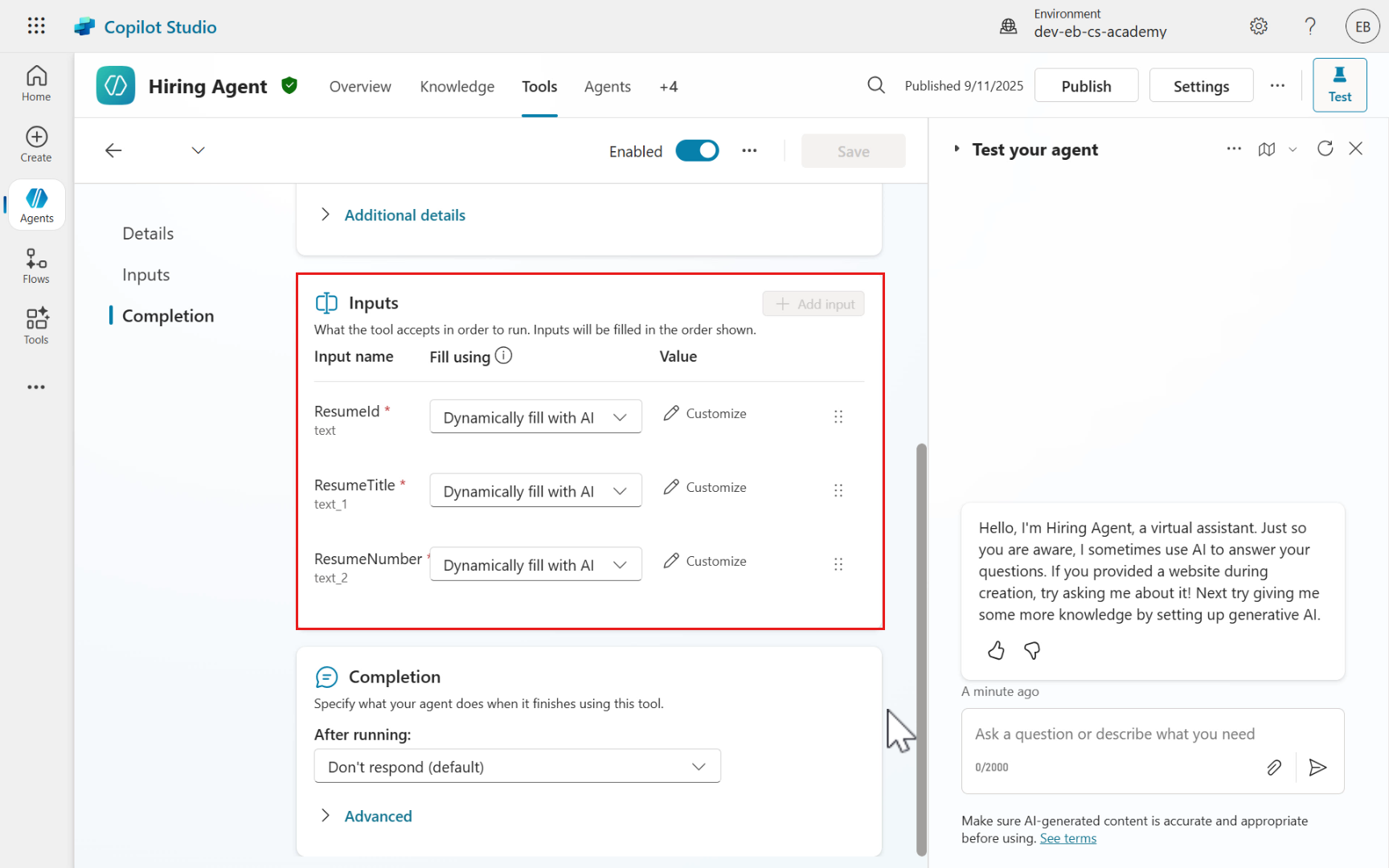Click the thumbs up feedback icon
This screenshot has width=1389, height=868.
click(x=996, y=650)
